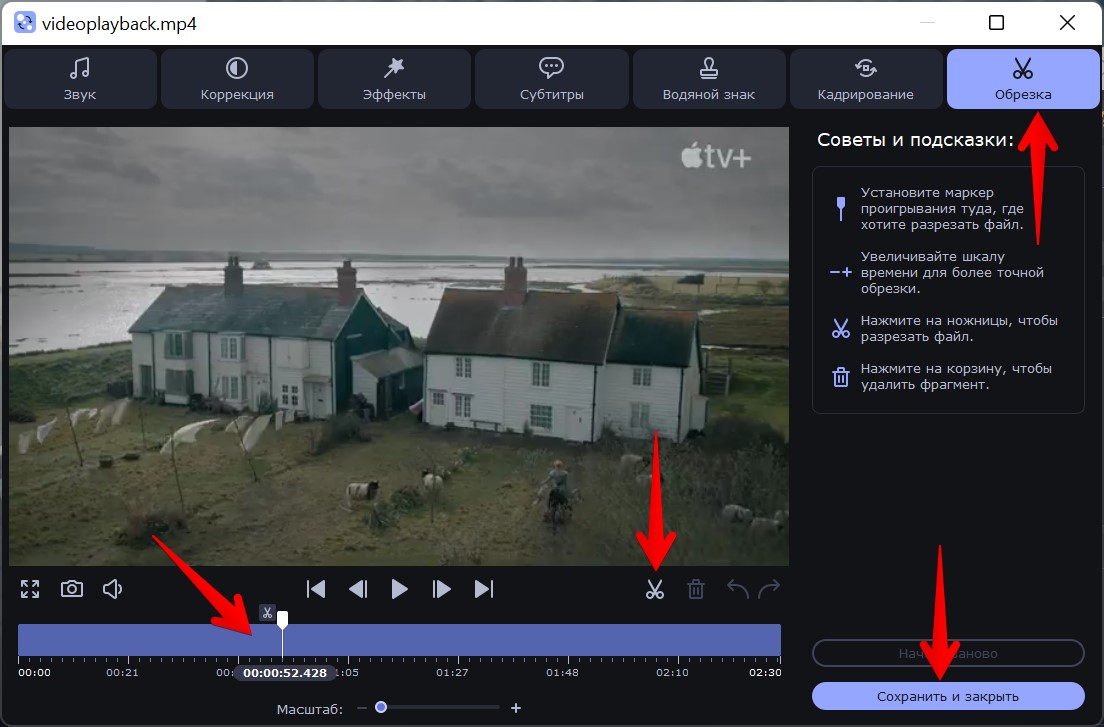The height and width of the screenshot is (727, 1104).
Task: Switch to the Коррекция tab
Action: tap(237, 79)
